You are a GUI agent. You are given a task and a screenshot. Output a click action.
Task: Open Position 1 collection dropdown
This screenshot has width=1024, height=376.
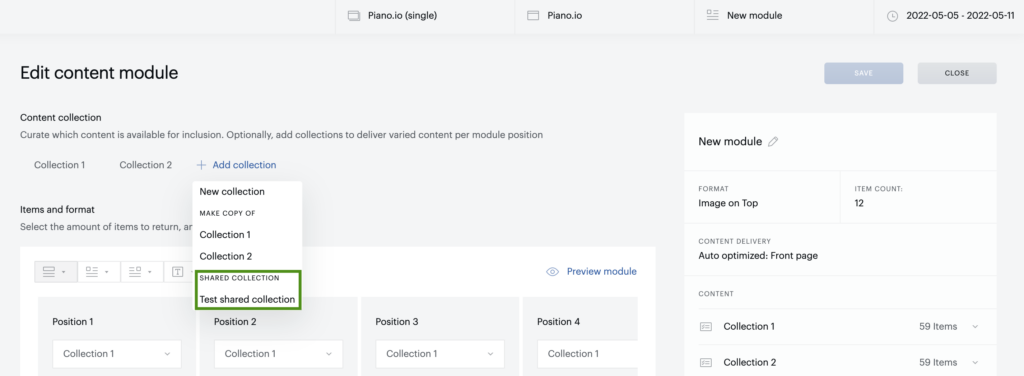[117, 354]
